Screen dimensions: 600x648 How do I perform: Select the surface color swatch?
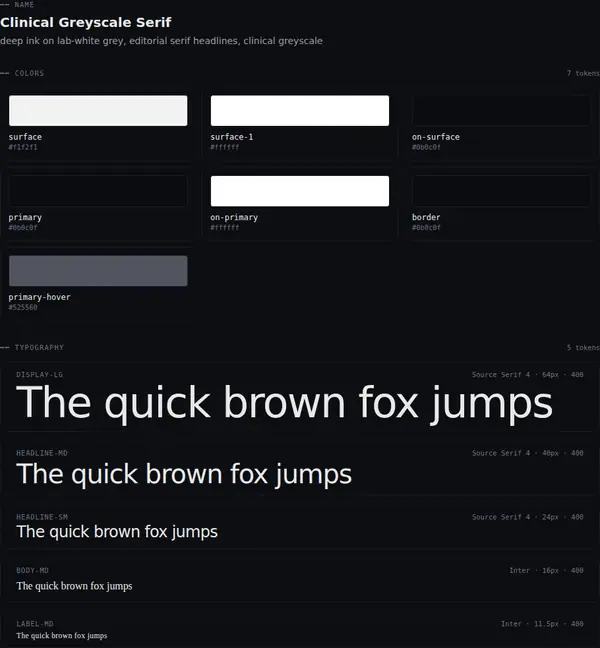point(98,111)
